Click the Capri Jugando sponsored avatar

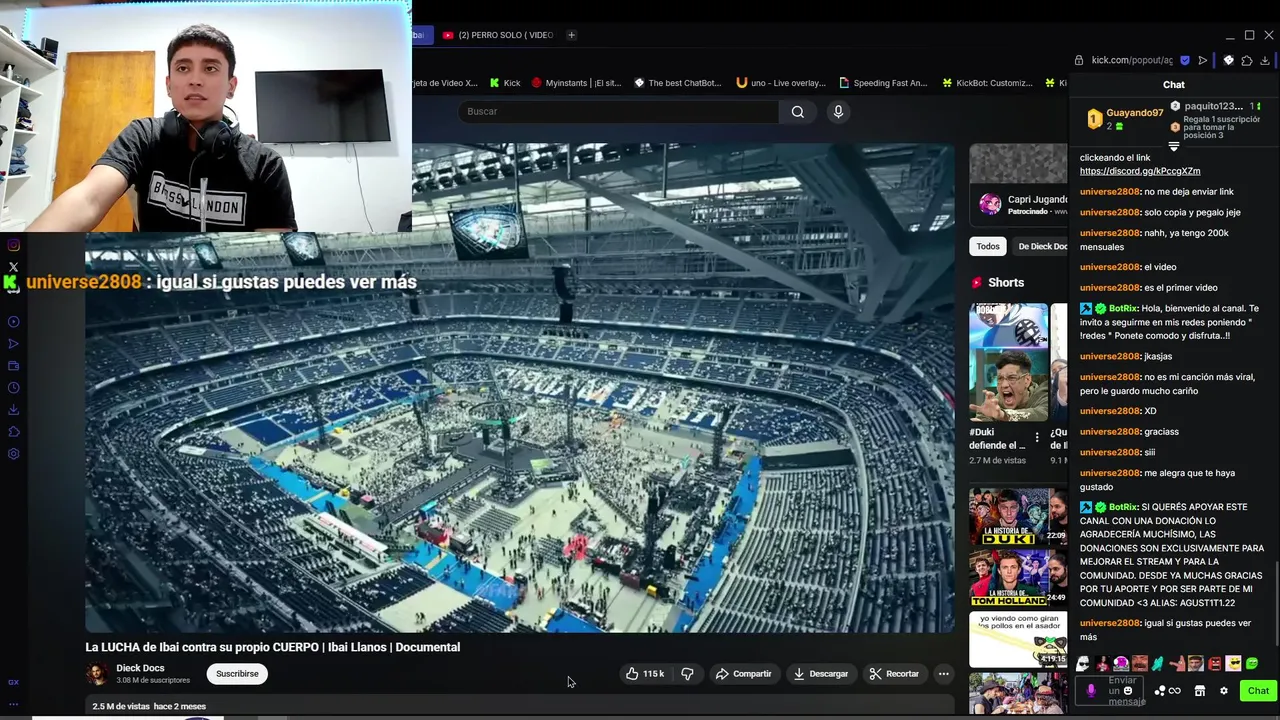click(990, 205)
